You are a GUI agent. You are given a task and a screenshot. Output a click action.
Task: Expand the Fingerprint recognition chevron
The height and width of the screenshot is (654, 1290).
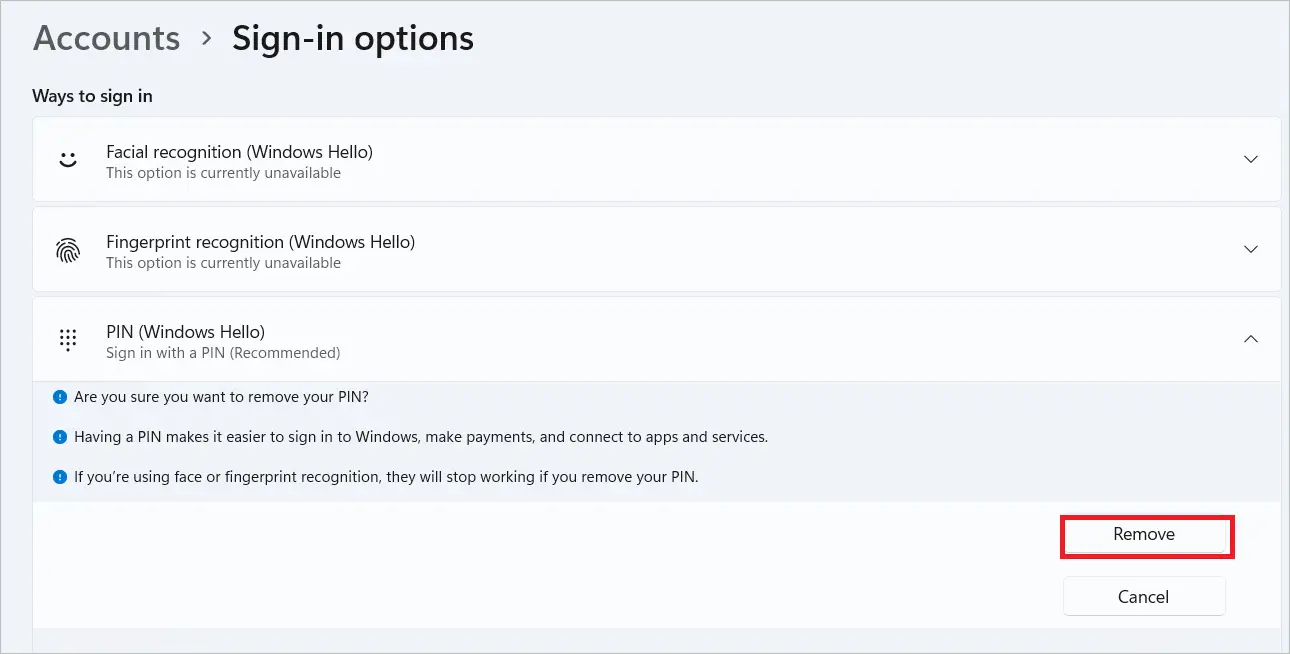tap(1250, 249)
